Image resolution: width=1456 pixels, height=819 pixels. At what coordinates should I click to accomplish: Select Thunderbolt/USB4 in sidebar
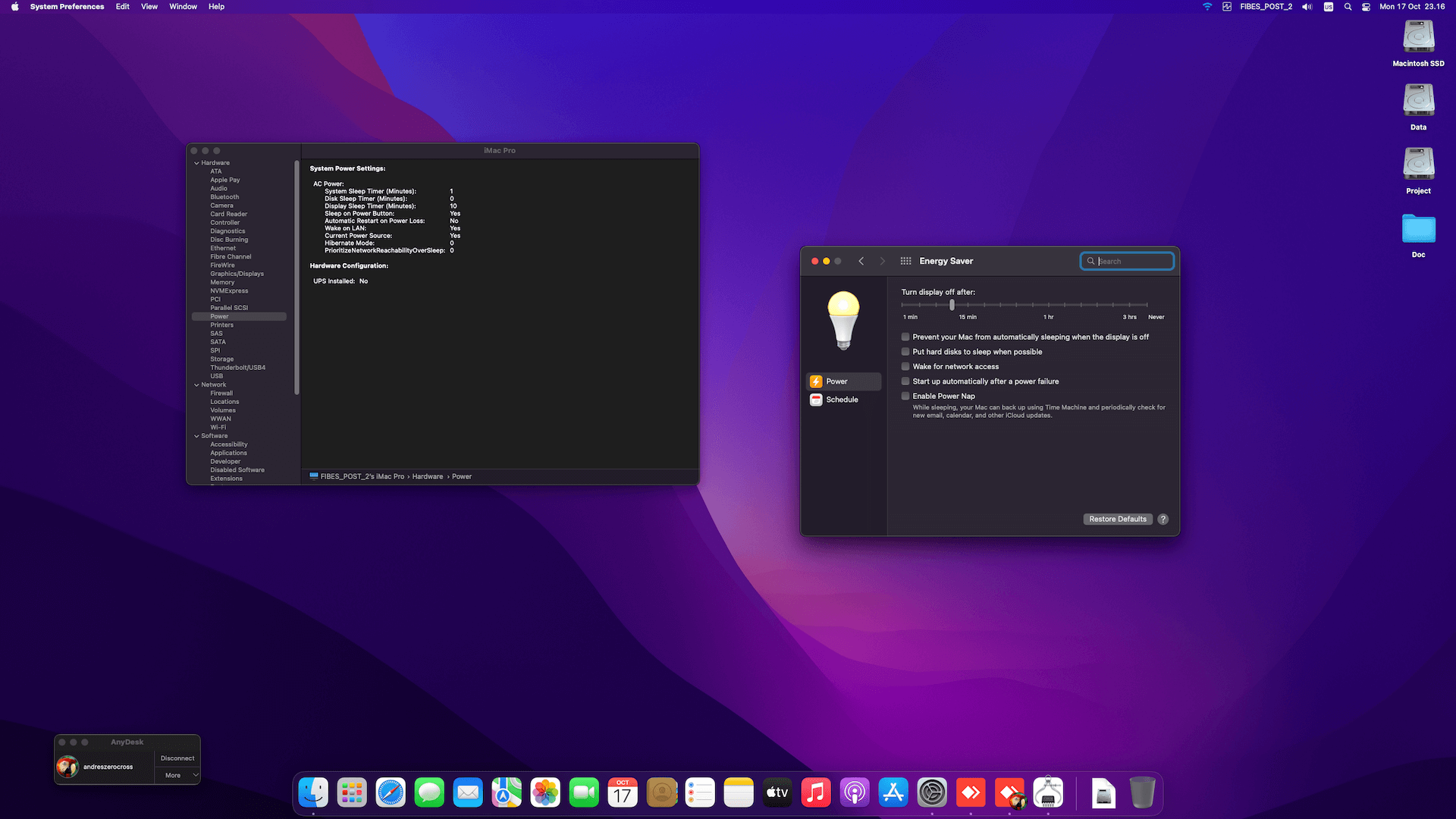tap(237, 368)
